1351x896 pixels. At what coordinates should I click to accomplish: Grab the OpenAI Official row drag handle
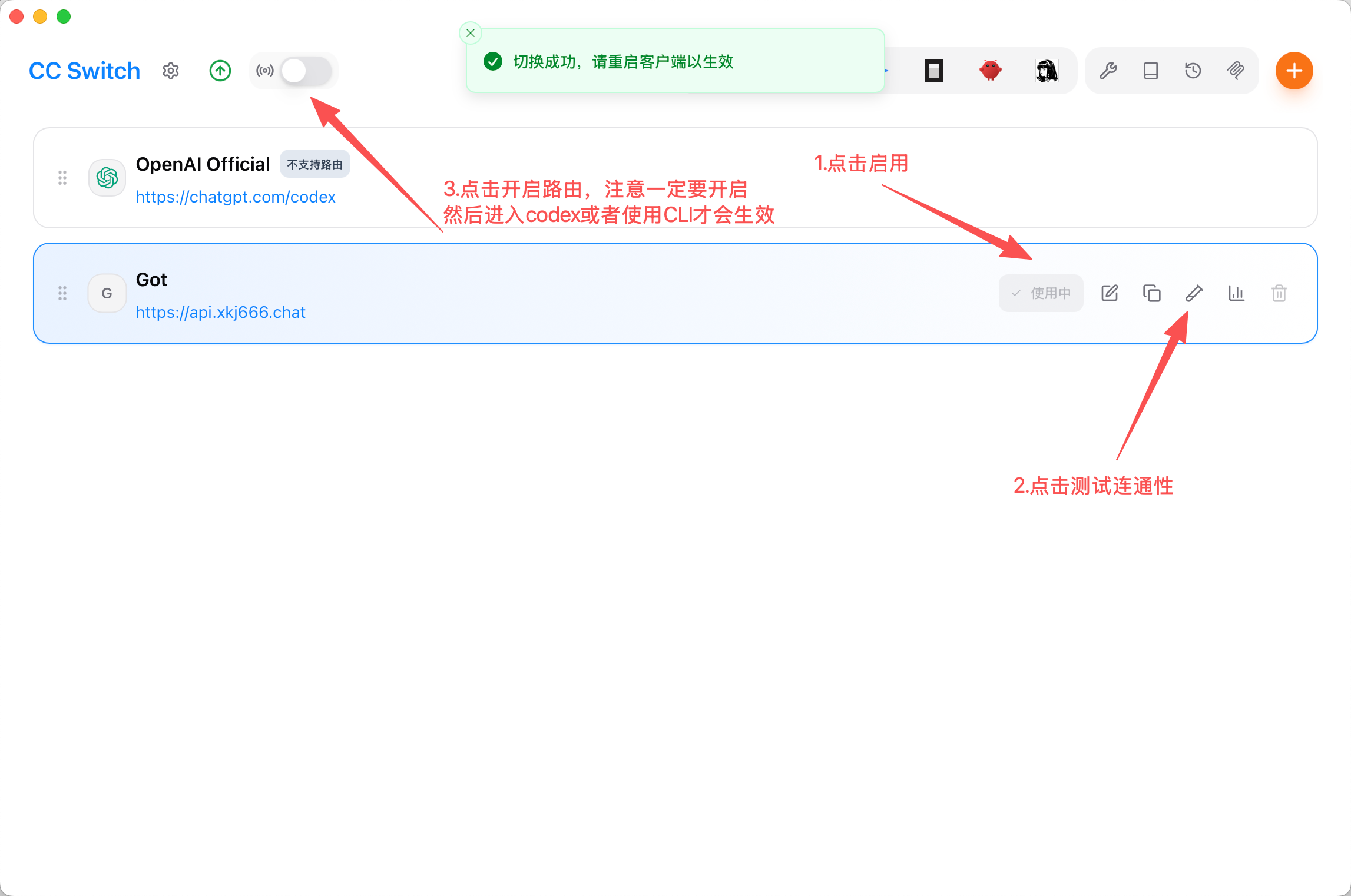62,178
